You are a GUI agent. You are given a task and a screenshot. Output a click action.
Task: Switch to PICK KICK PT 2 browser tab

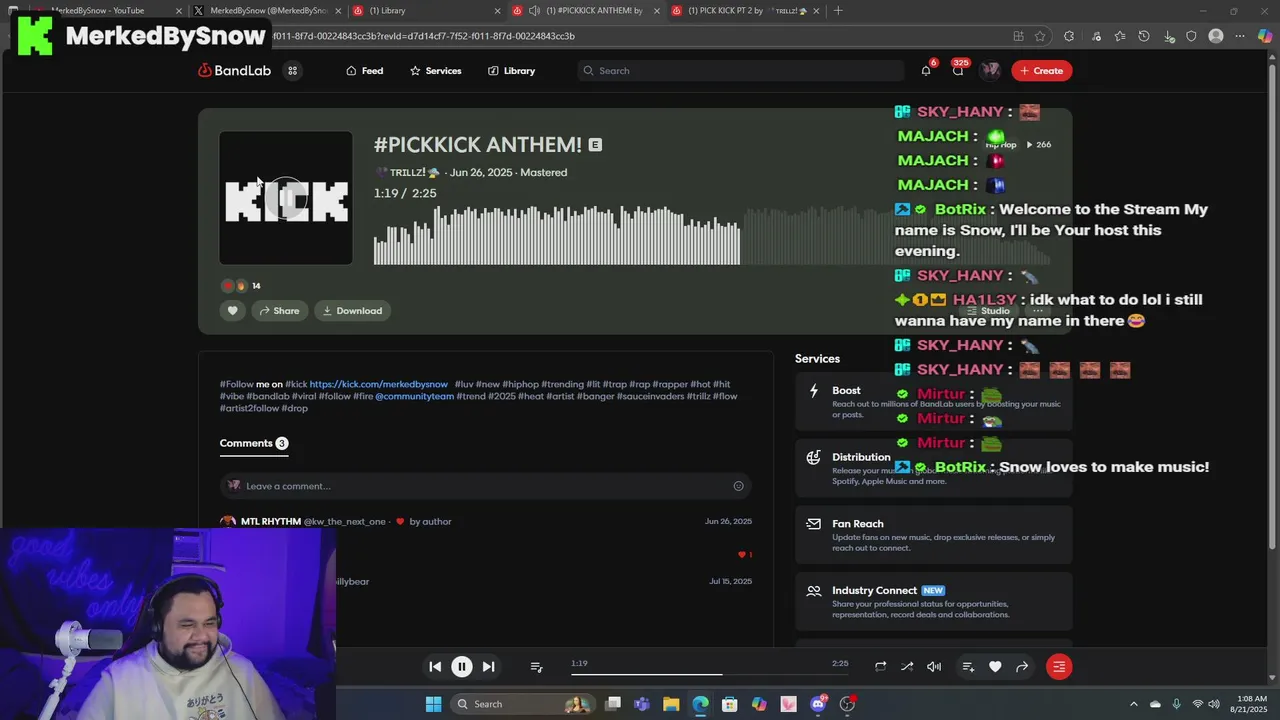coord(745,11)
